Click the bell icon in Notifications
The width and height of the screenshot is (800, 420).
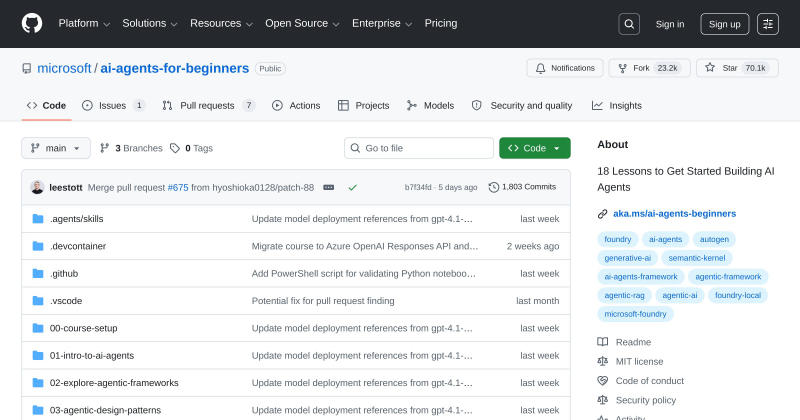tap(540, 68)
